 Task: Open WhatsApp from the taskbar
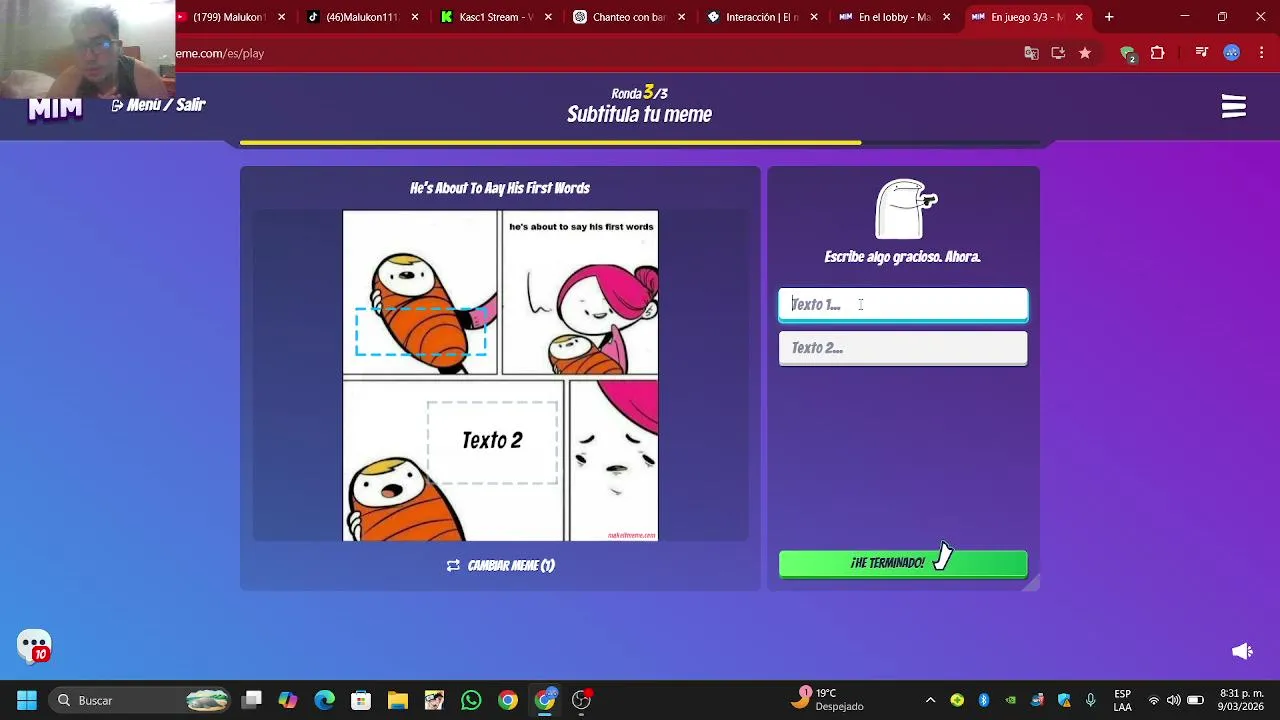[471, 700]
